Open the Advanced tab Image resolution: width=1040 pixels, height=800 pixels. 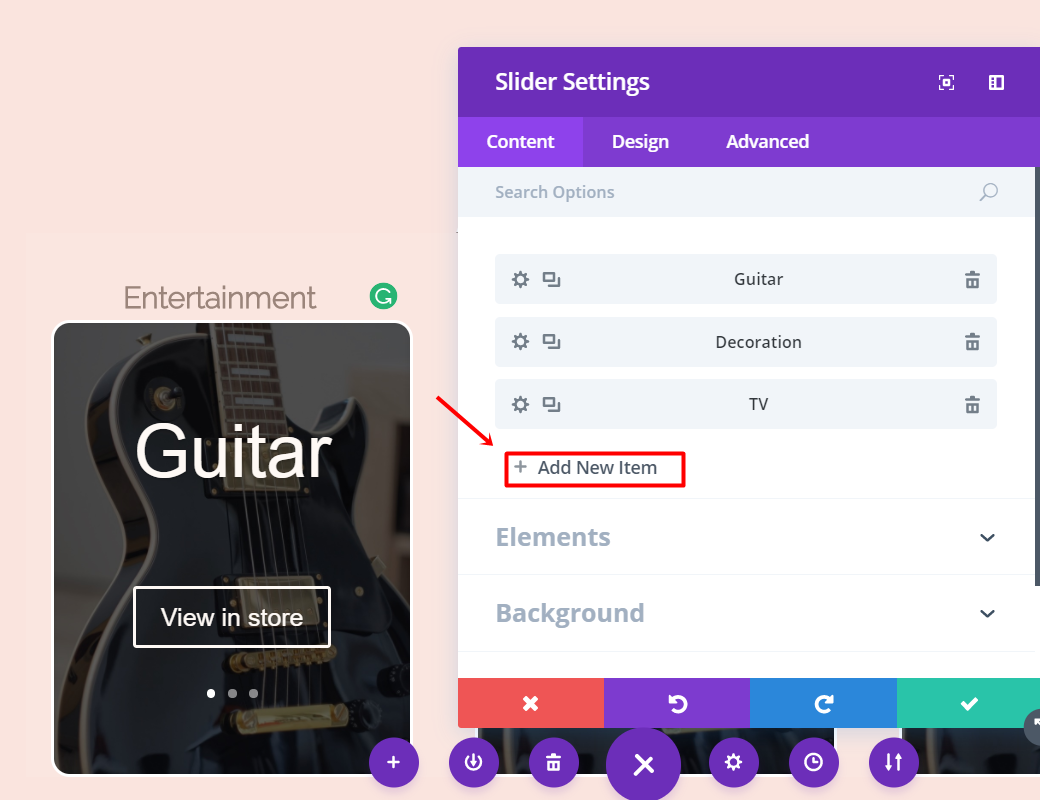(x=767, y=142)
